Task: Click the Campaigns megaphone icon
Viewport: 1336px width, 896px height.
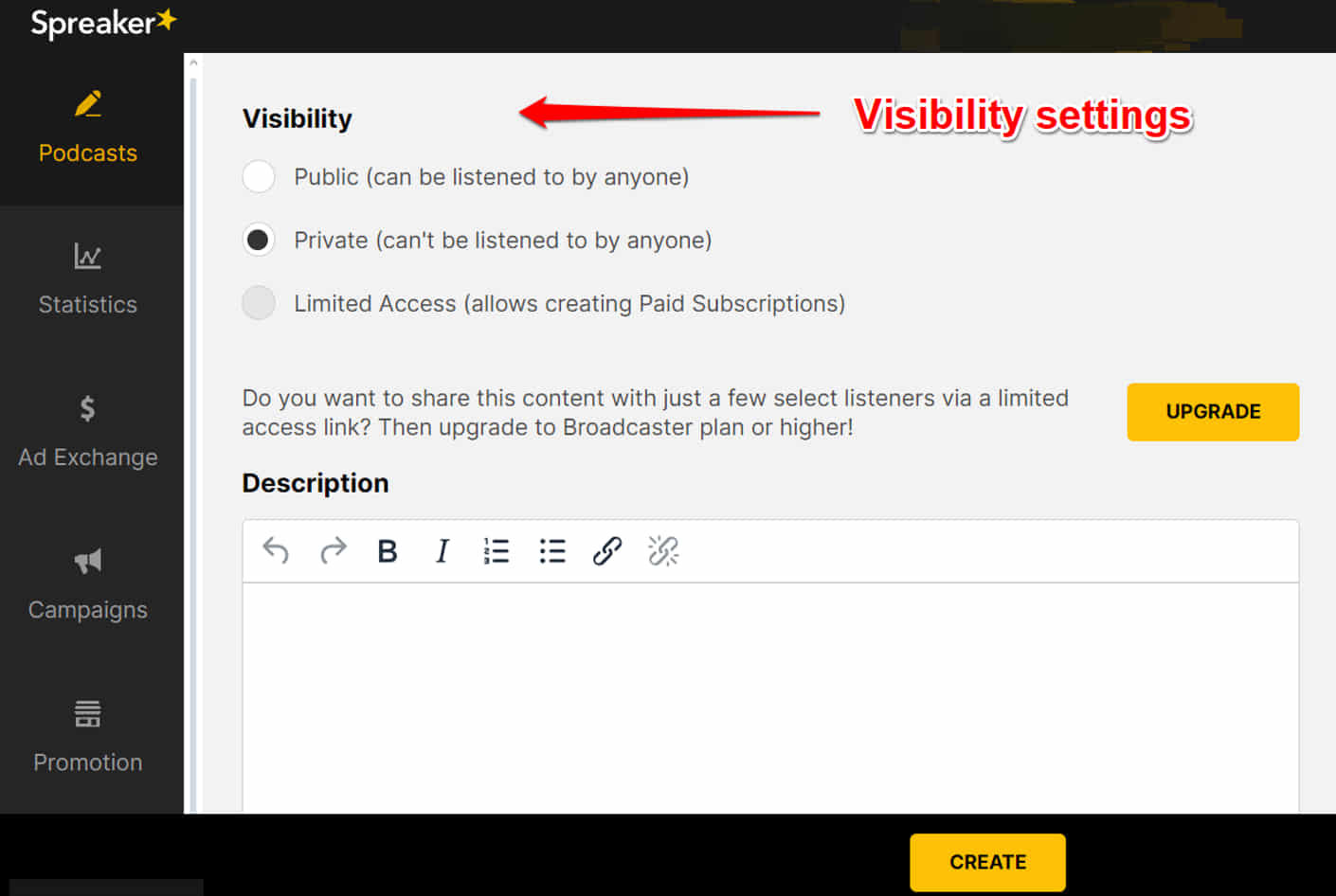Action: tap(88, 561)
